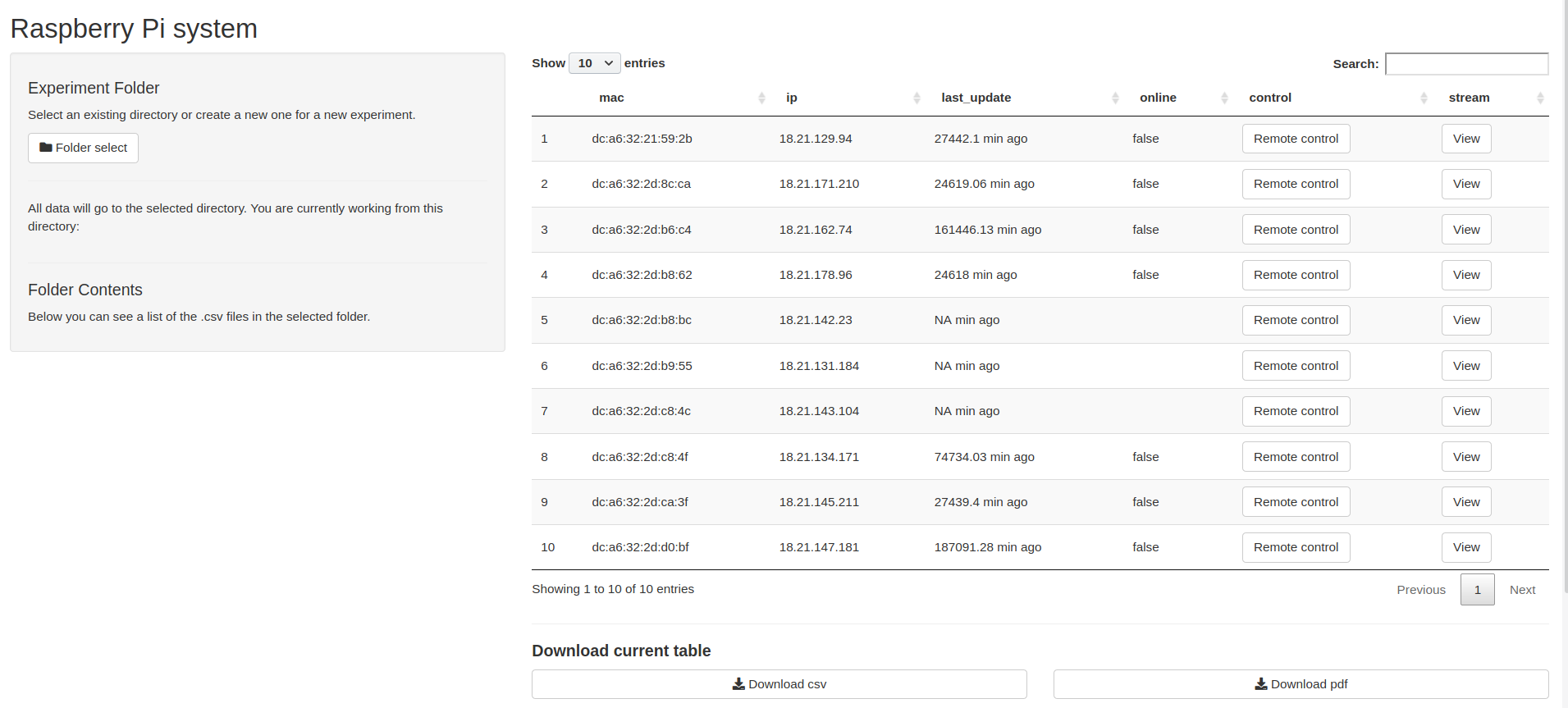
Task: Sort table by ip column arrows
Action: pyautogui.click(x=917, y=98)
